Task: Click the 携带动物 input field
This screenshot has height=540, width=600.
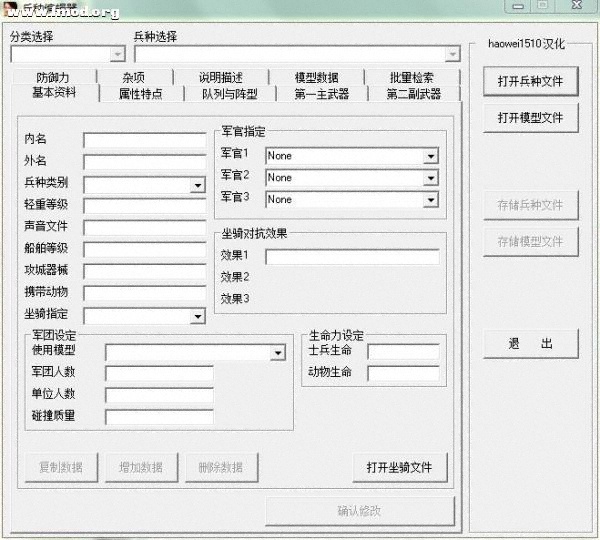Action: (145, 293)
